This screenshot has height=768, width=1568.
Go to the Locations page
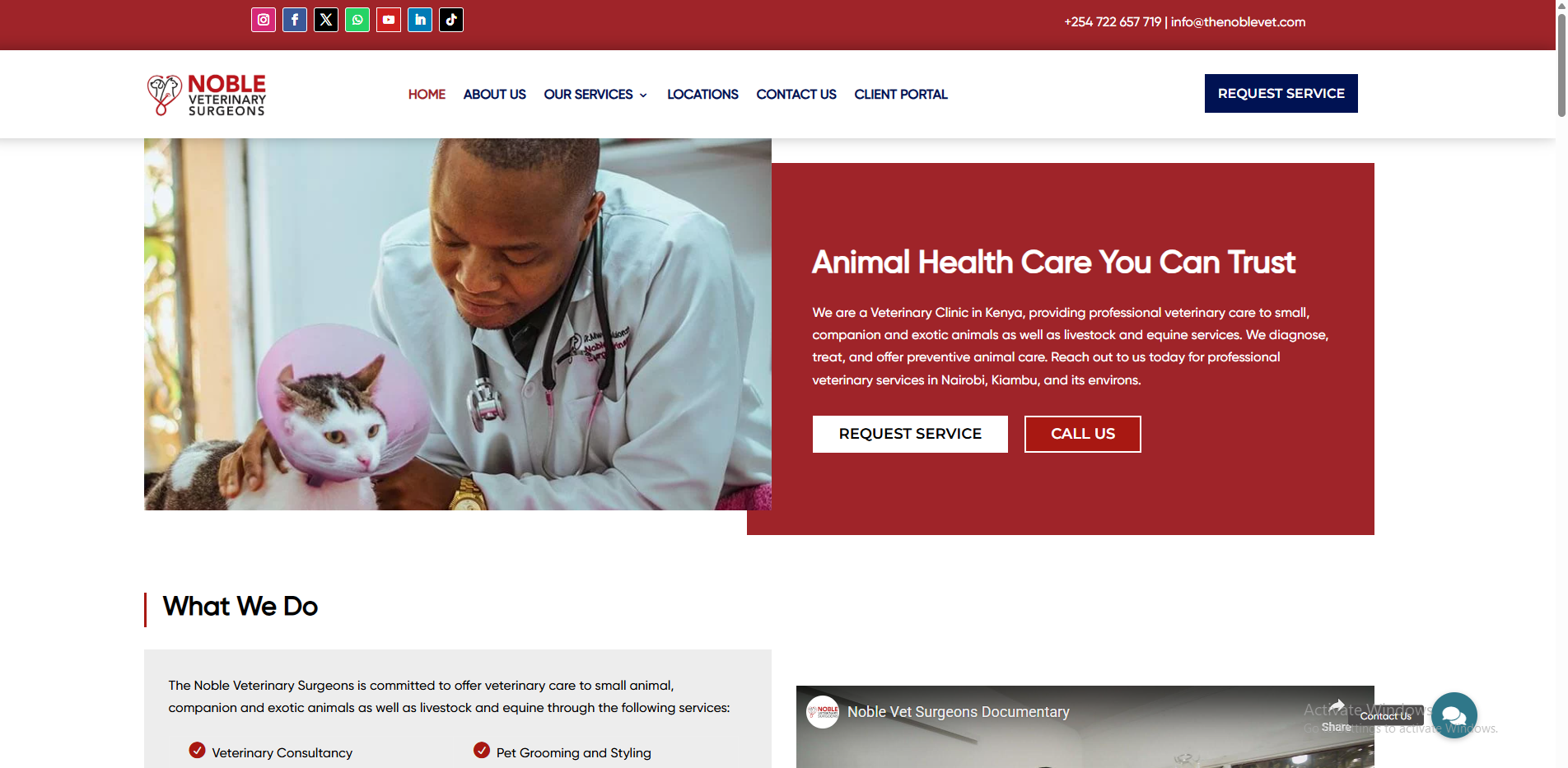[x=702, y=95]
